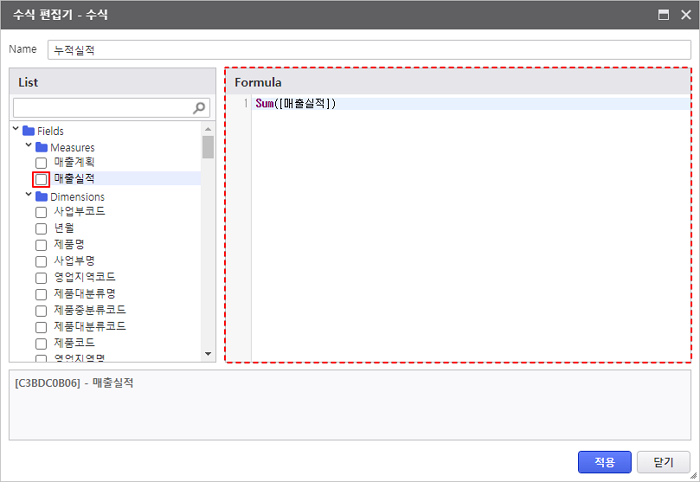700x482 pixels.
Task: Click the list scrollbar thumb
Action: [x=208, y=147]
